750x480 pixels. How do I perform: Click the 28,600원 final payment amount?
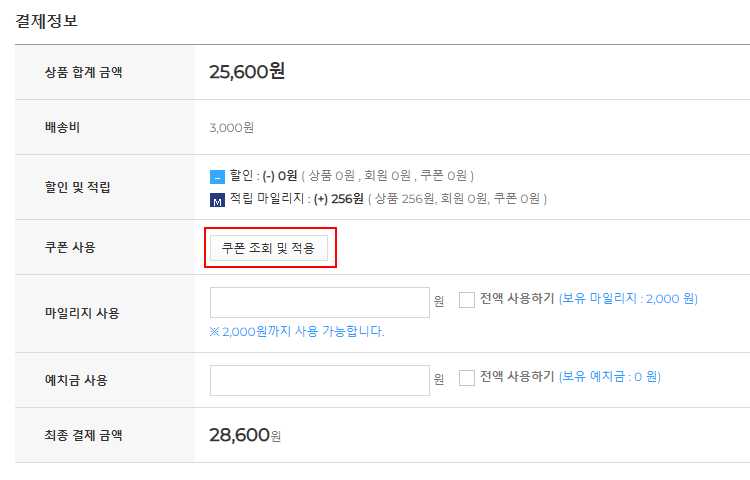pos(244,435)
